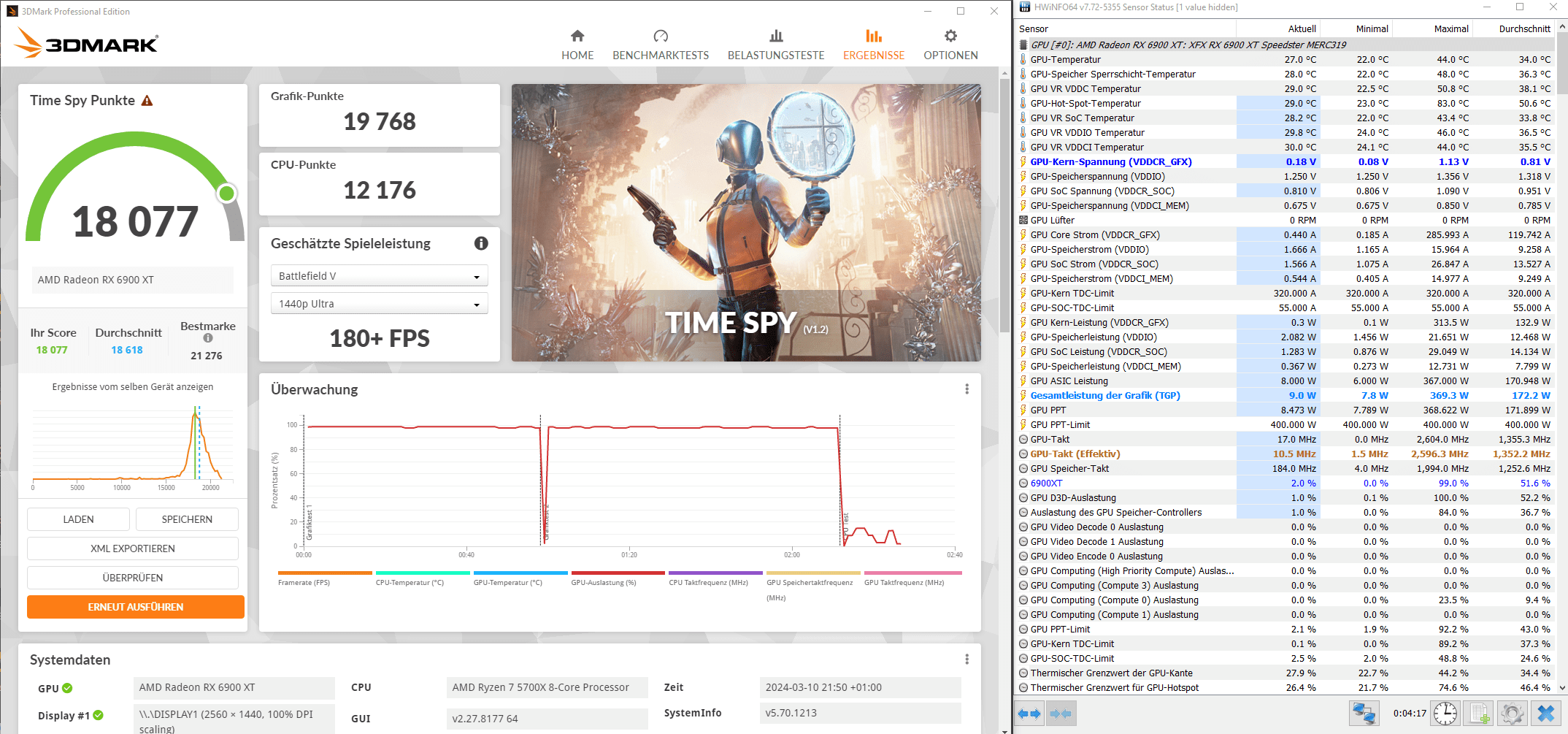Click the GPU green checkmark in Systemdaten

[x=67, y=688]
